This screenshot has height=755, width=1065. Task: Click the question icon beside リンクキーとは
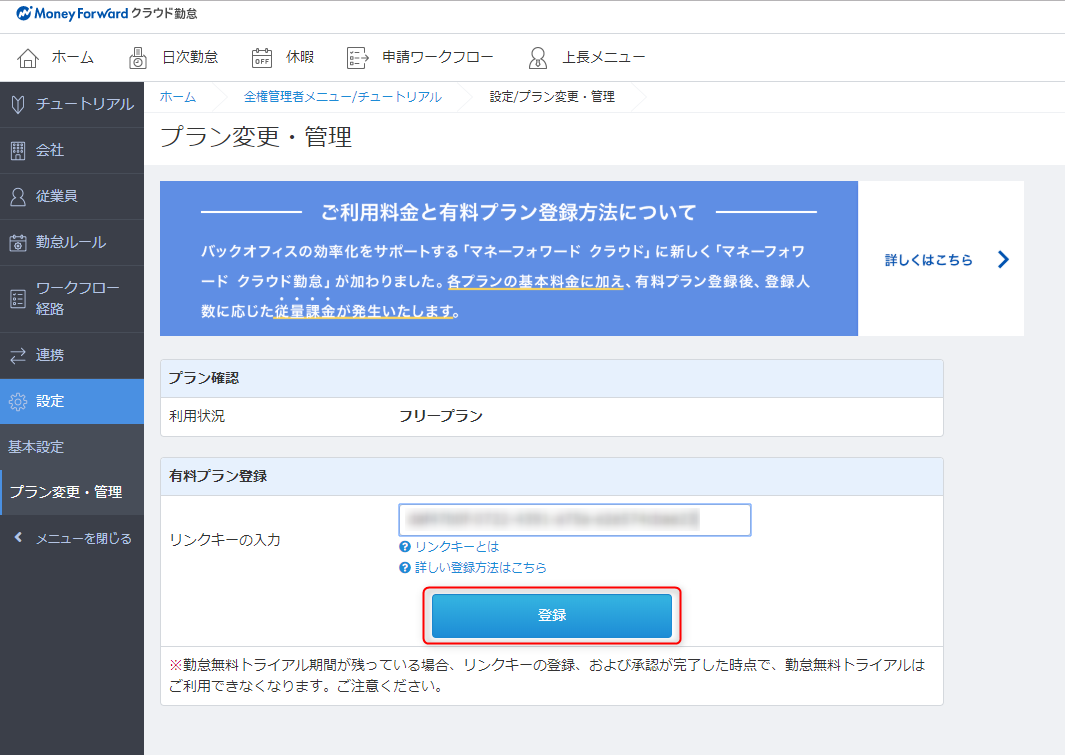click(405, 547)
